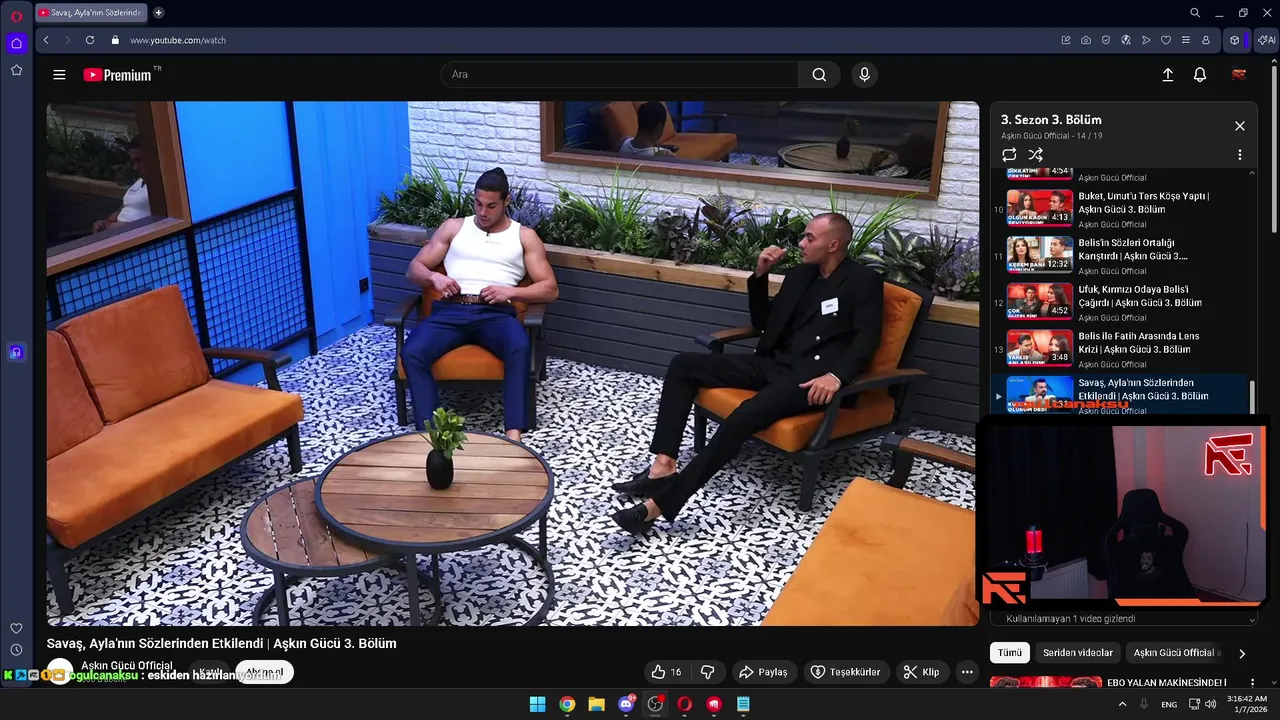The height and width of the screenshot is (720, 1280).
Task: Open Opera page edit/pinboard icon
Action: pyautogui.click(x=1066, y=40)
